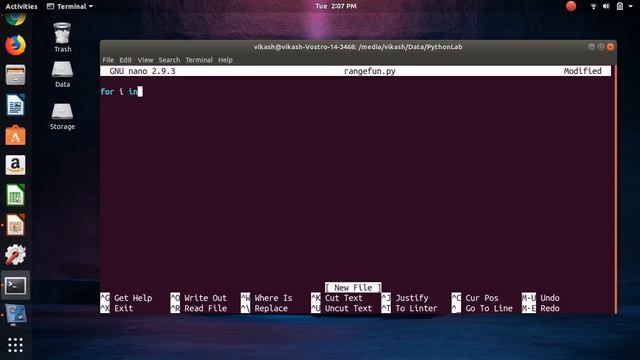This screenshot has width=640, height=360.
Task: Click the red recording indicator in top bar
Action: (571, 6)
